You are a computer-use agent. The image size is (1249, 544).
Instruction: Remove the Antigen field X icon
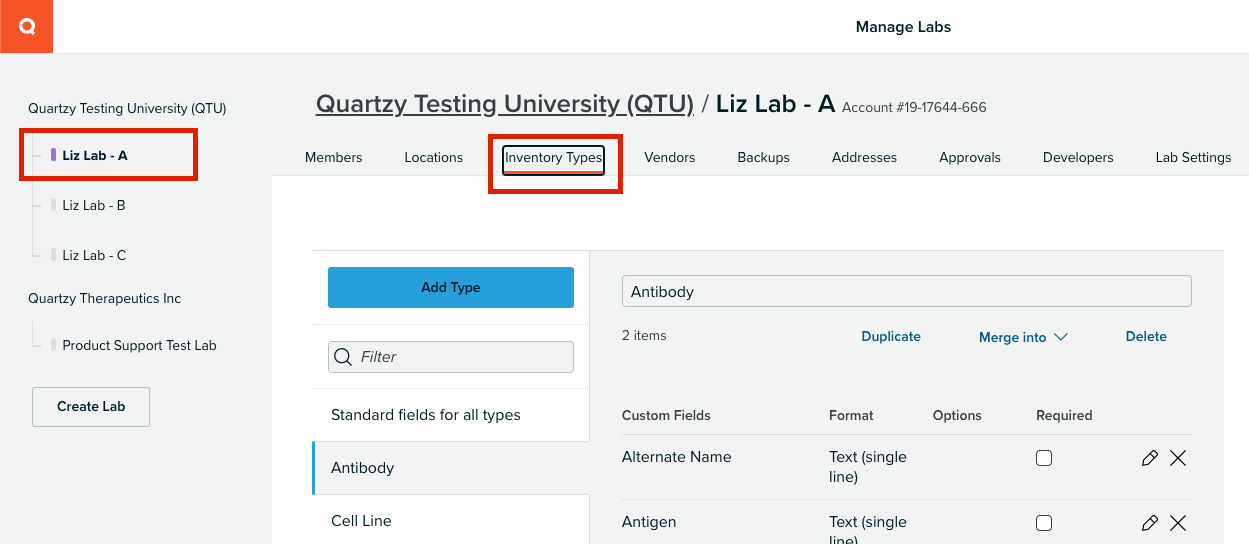tap(1178, 523)
